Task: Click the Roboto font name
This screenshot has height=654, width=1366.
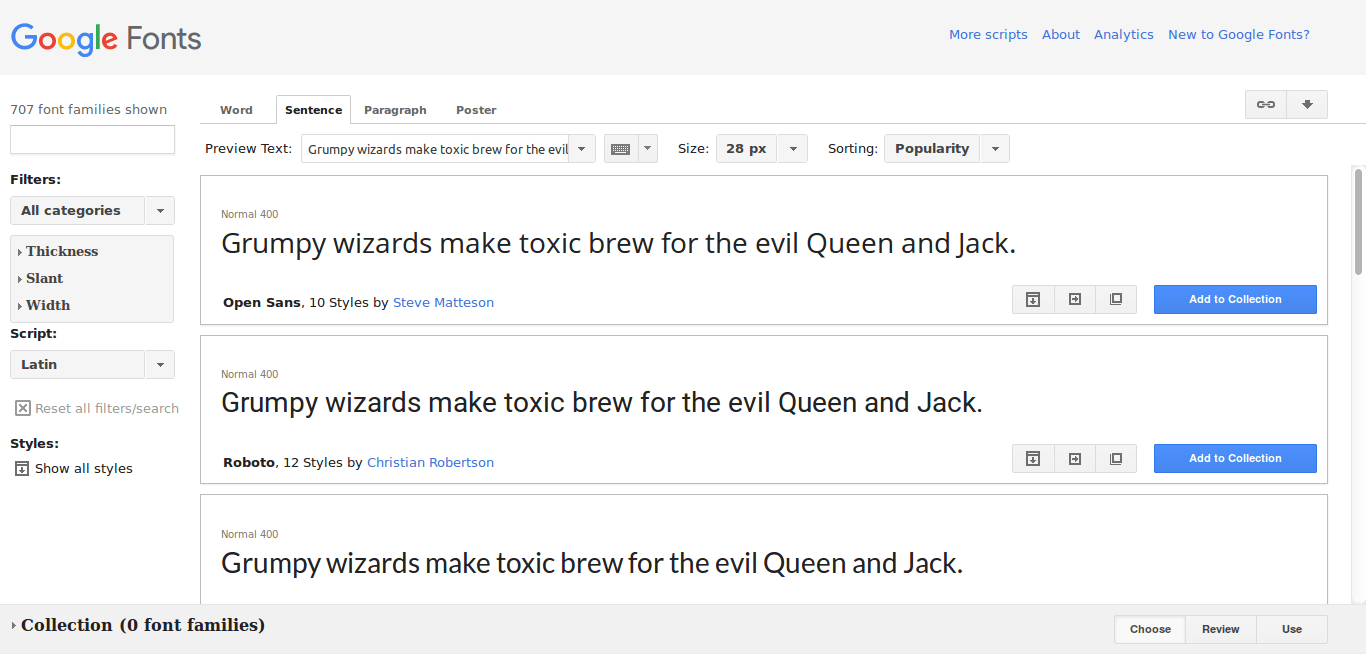Action: click(x=249, y=462)
